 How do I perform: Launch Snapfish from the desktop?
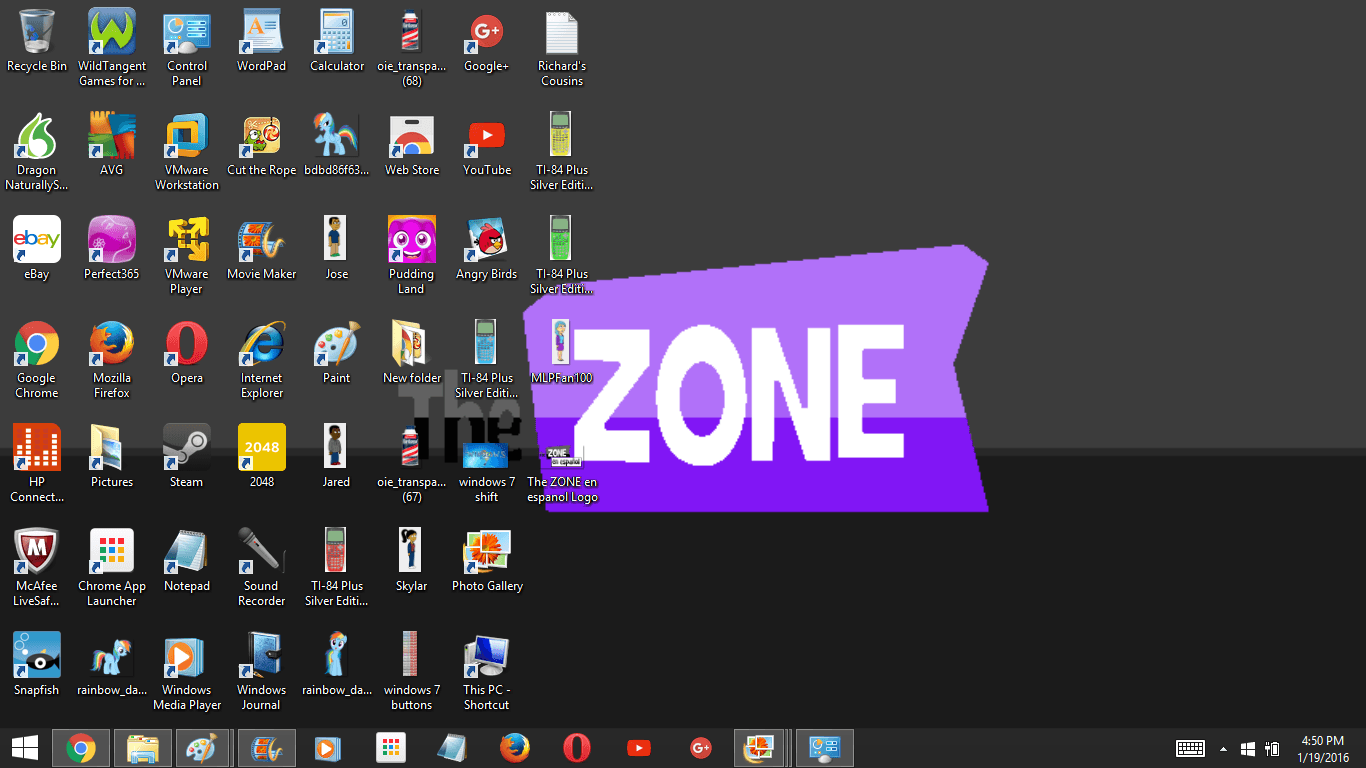pyautogui.click(x=37, y=665)
